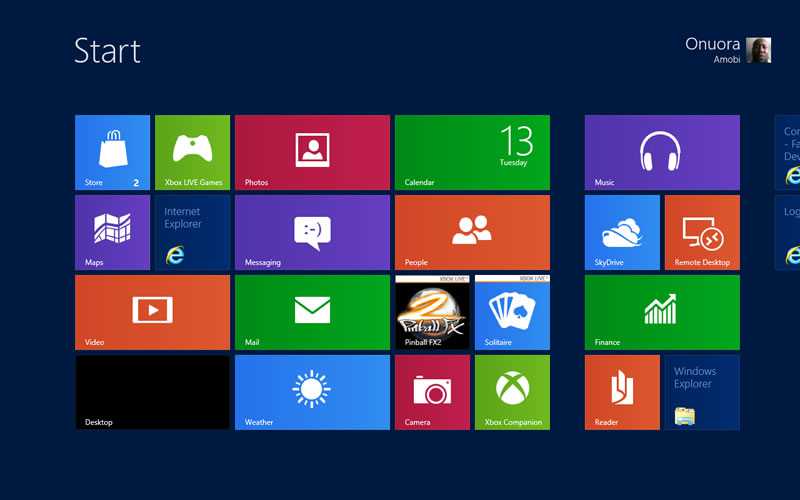Image resolution: width=800 pixels, height=500 pixels.
Task: Open the Photos app tile
Action: point(312,152)
